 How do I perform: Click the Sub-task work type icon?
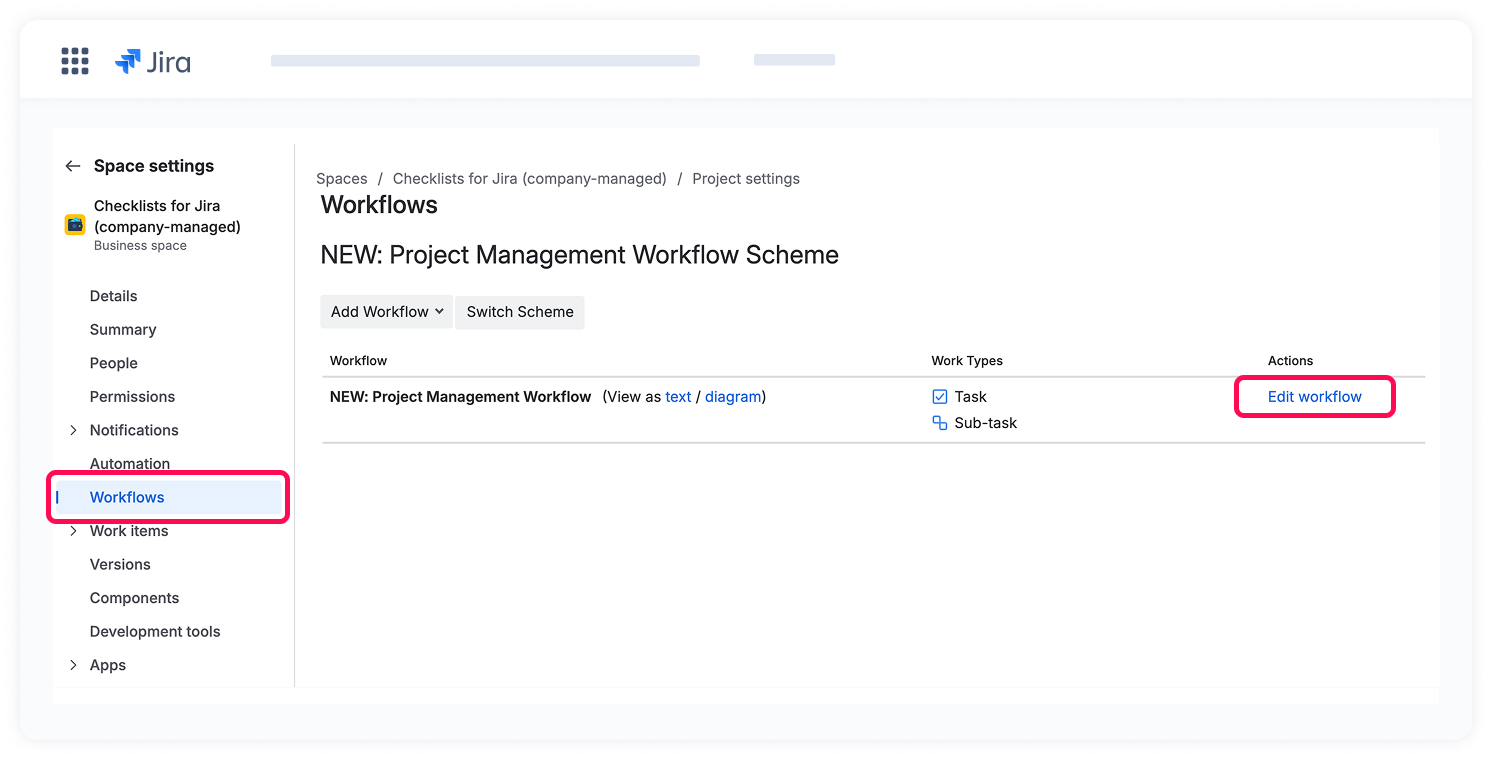pos(939,423)
